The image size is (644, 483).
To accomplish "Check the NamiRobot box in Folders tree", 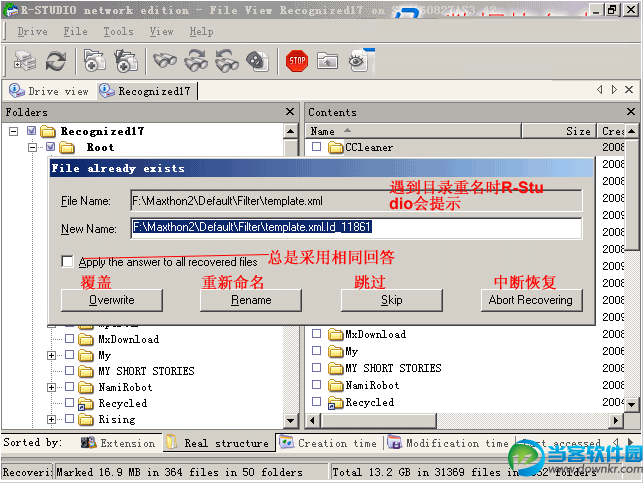I will [69, 386].
